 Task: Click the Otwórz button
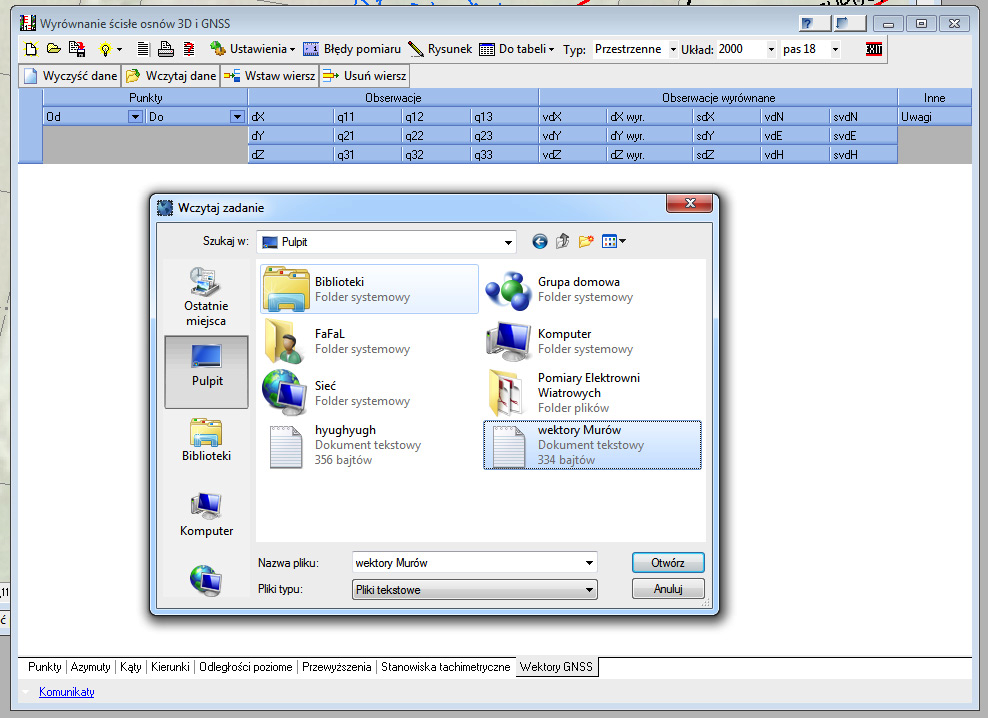point(668,562)
